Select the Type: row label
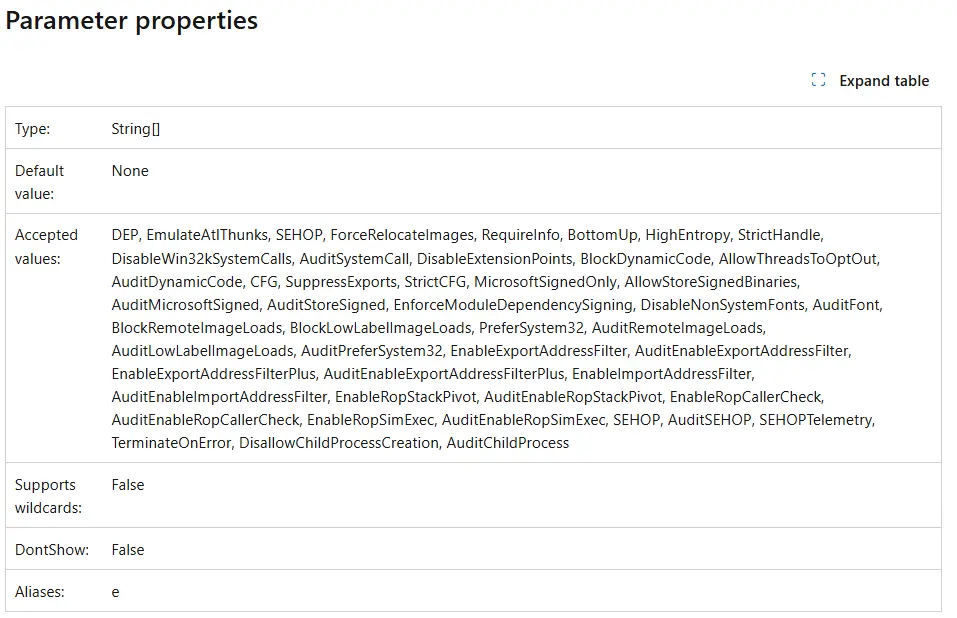The width and height of the screenshot is (957, 618). pyautogui.click(x=33, y=129)
